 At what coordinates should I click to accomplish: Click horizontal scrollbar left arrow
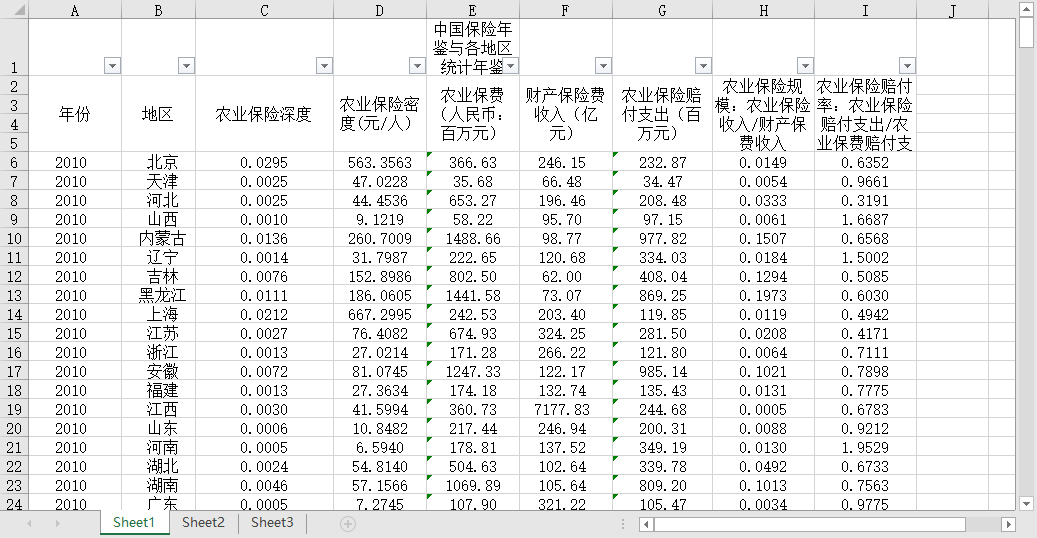coord(646,525)
